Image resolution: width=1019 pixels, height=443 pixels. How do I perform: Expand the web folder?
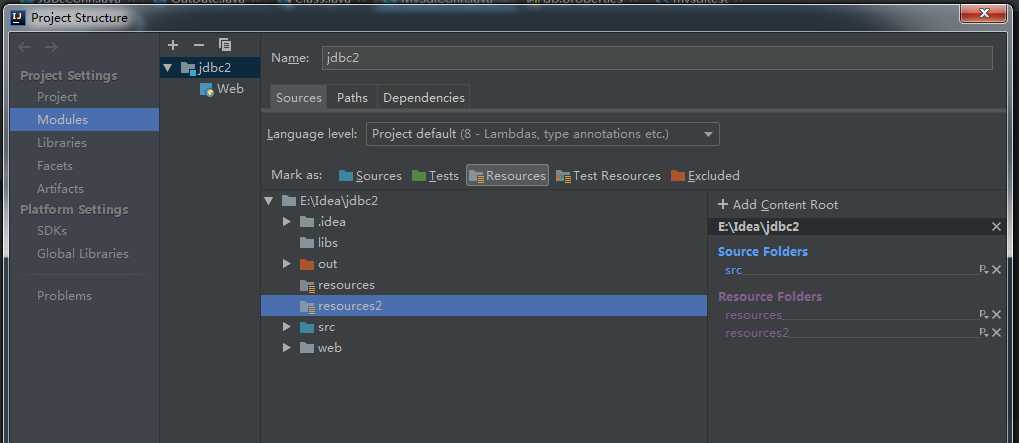(287, 348)
